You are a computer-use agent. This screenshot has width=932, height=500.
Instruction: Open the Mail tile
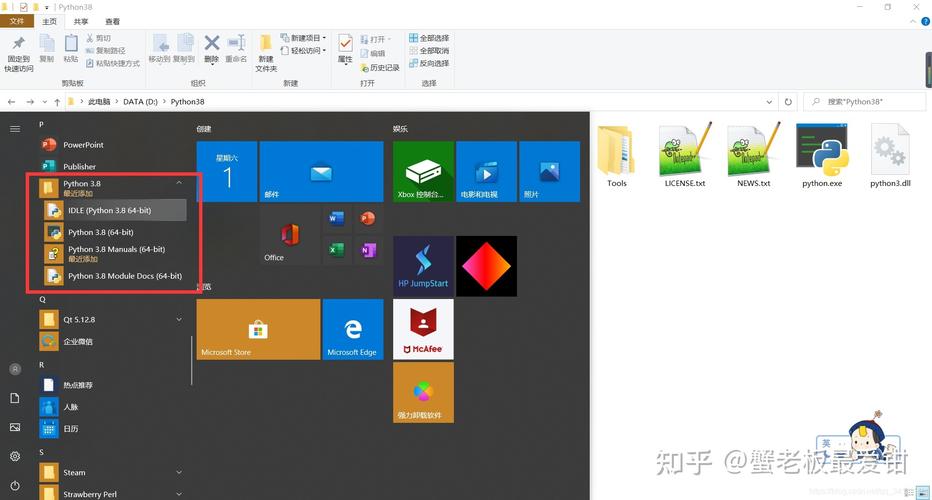(321, 171)
